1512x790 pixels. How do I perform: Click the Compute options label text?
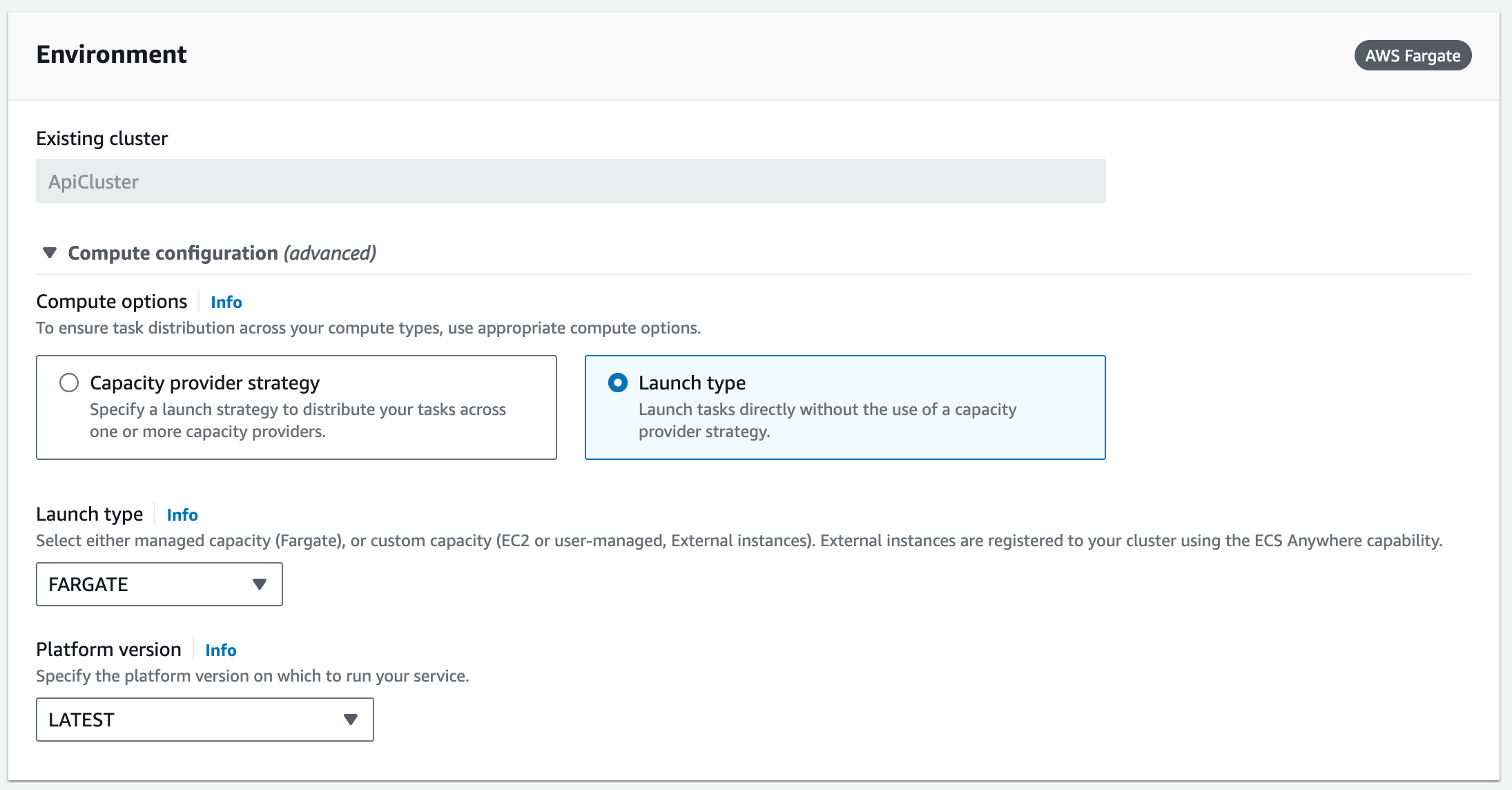tap(111, 302)
